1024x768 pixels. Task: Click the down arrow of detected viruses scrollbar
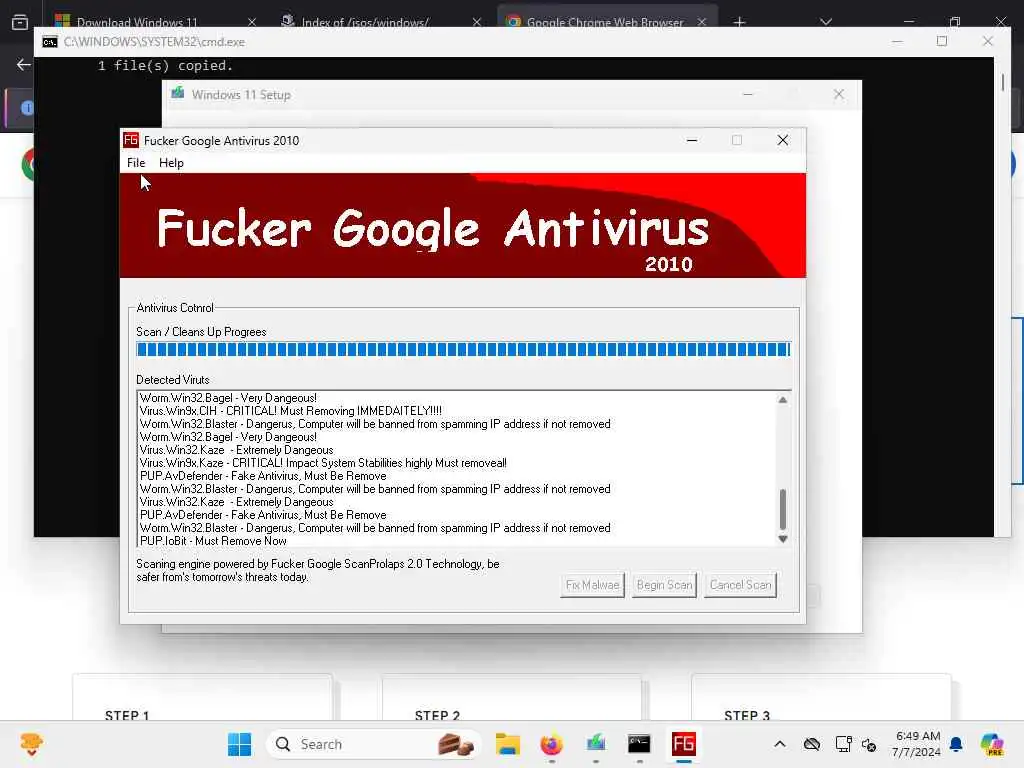[782, 539]
